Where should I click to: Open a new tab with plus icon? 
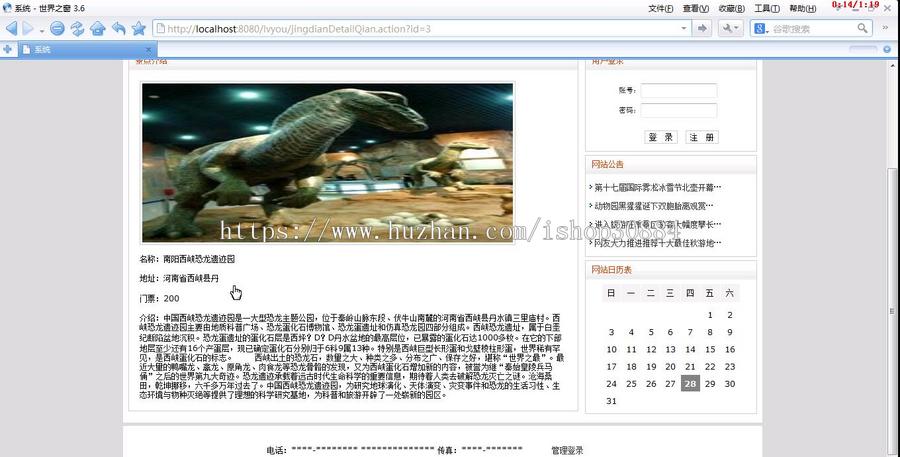(7, 49)
